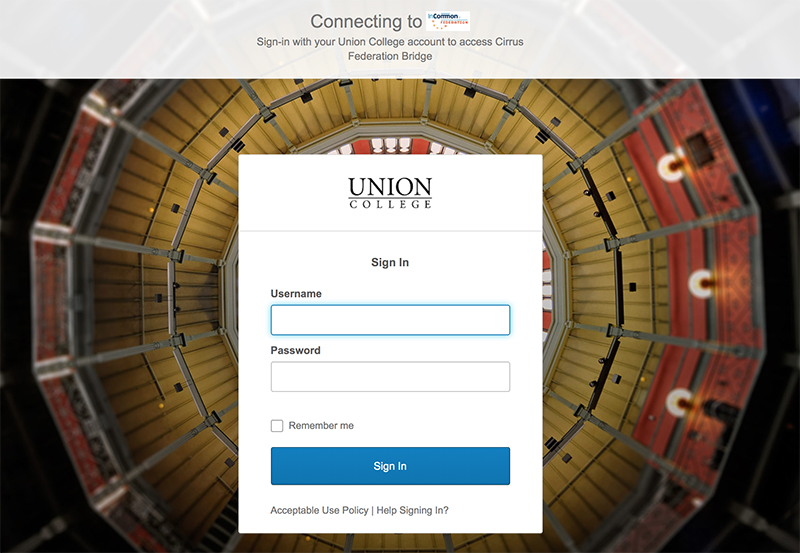Enable the Remember me checkbox
This screenshot has height=553, width=800.
(x=277, y=426)
